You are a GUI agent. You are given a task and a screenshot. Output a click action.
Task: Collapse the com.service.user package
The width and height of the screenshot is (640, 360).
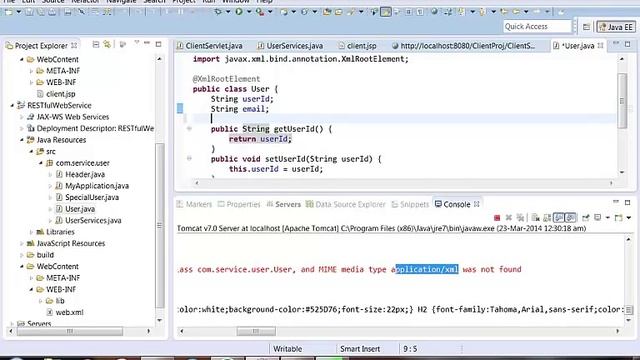(x=41, y=163)
